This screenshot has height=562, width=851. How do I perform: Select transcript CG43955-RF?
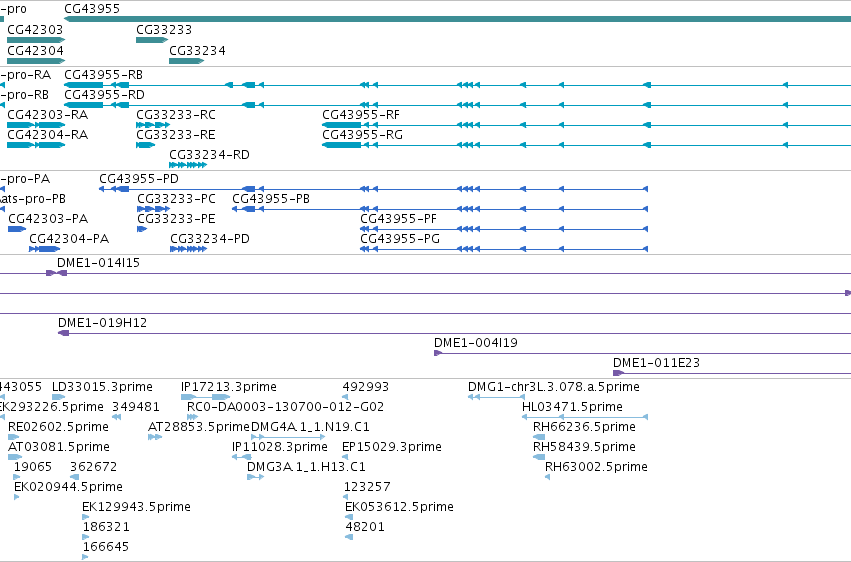[x=587, y=125]
